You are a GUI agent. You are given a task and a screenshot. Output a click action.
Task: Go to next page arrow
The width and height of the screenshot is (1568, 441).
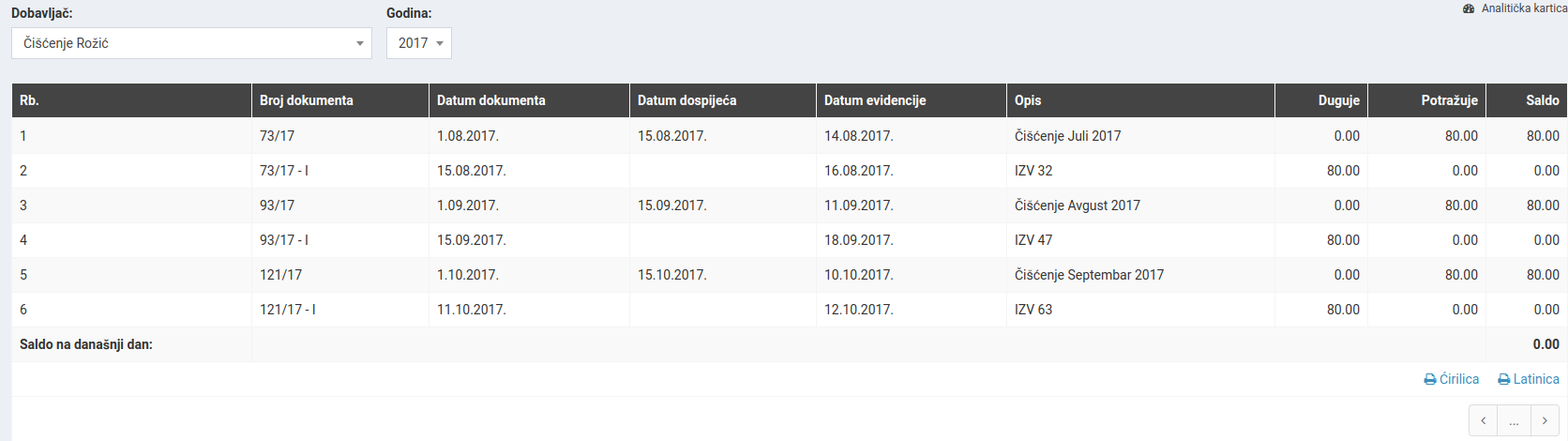pyautogui.click(x=1545, y=421)
